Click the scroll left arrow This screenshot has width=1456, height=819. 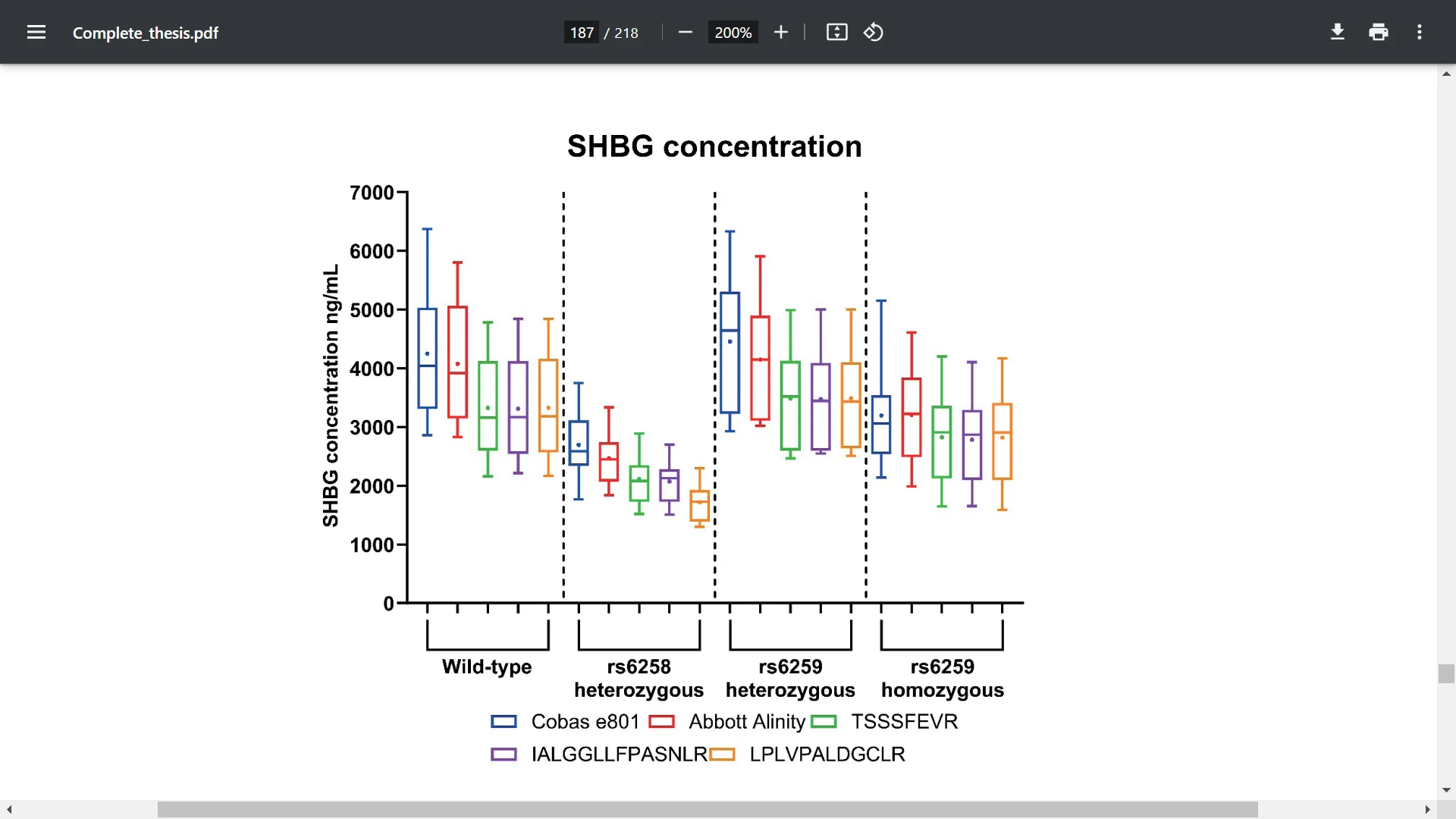tap(9, 810)
